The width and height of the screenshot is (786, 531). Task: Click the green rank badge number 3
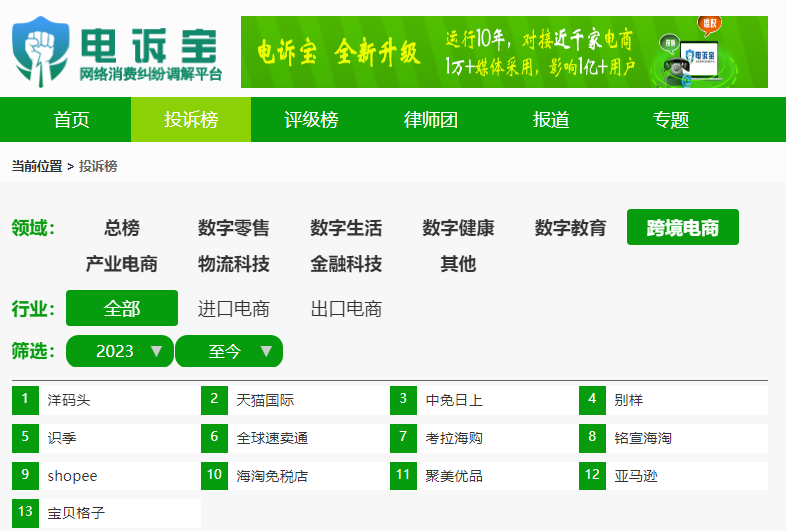coord(404,400)
